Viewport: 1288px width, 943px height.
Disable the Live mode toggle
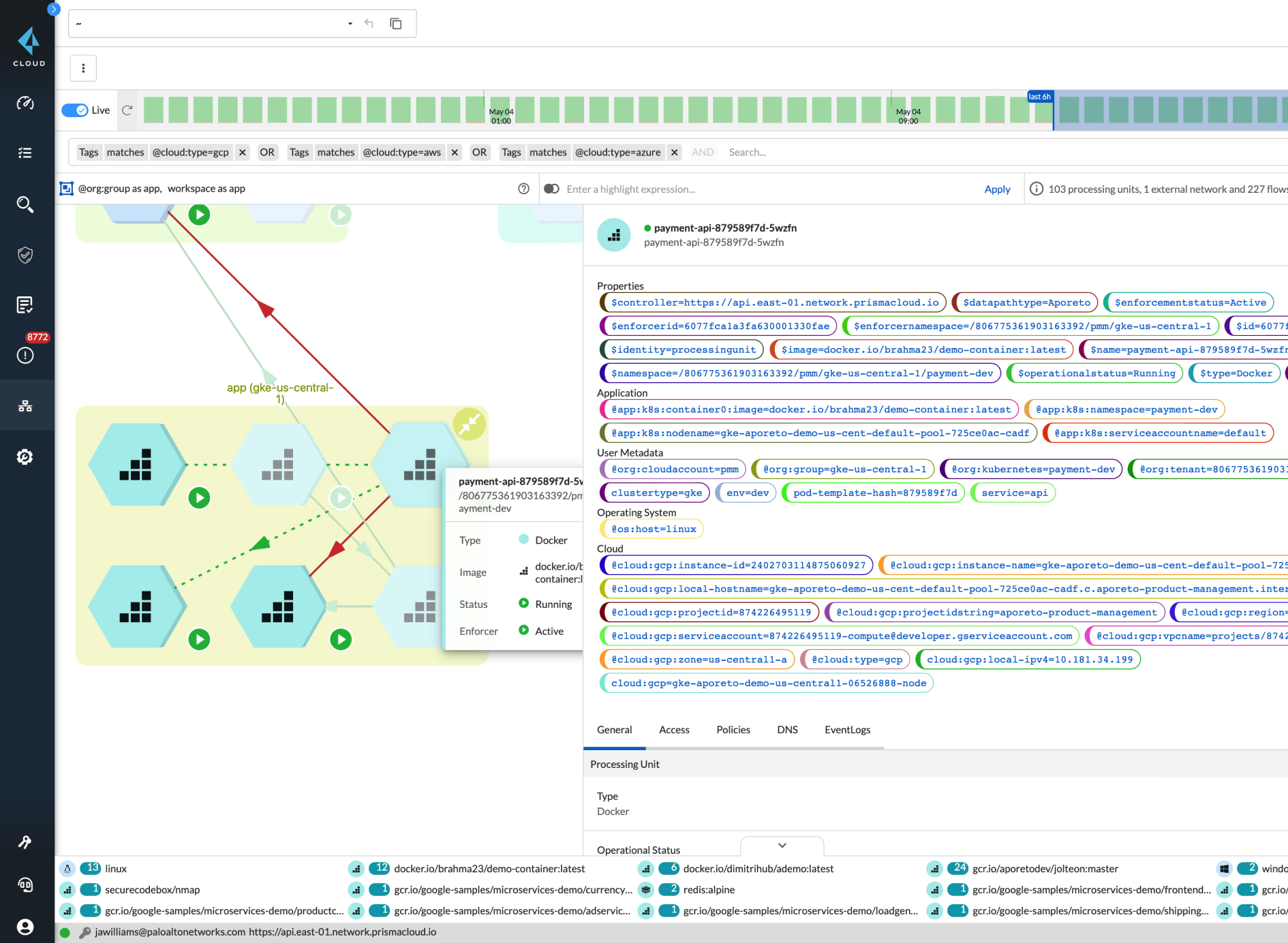[x=75, y=110]
